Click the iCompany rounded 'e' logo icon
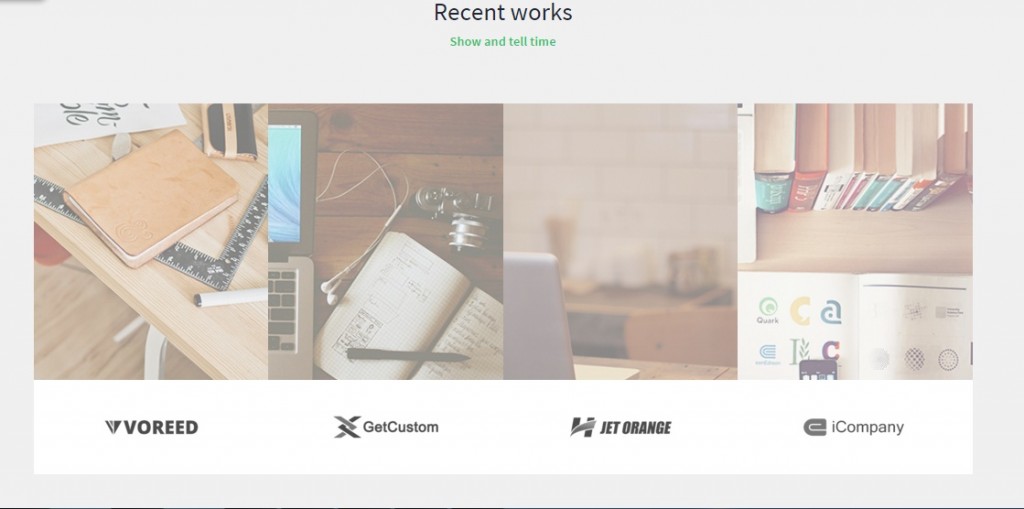The image size is (1024, 509). [x=815, y=427]
